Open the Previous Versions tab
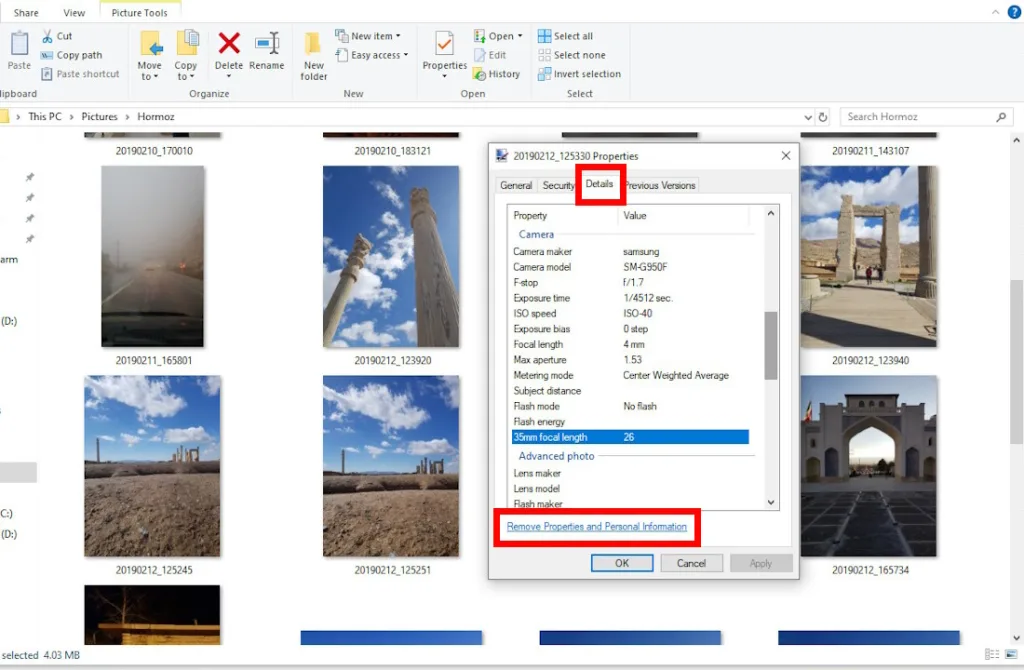This screenshot has height=670, width=1024. (660, 185)
